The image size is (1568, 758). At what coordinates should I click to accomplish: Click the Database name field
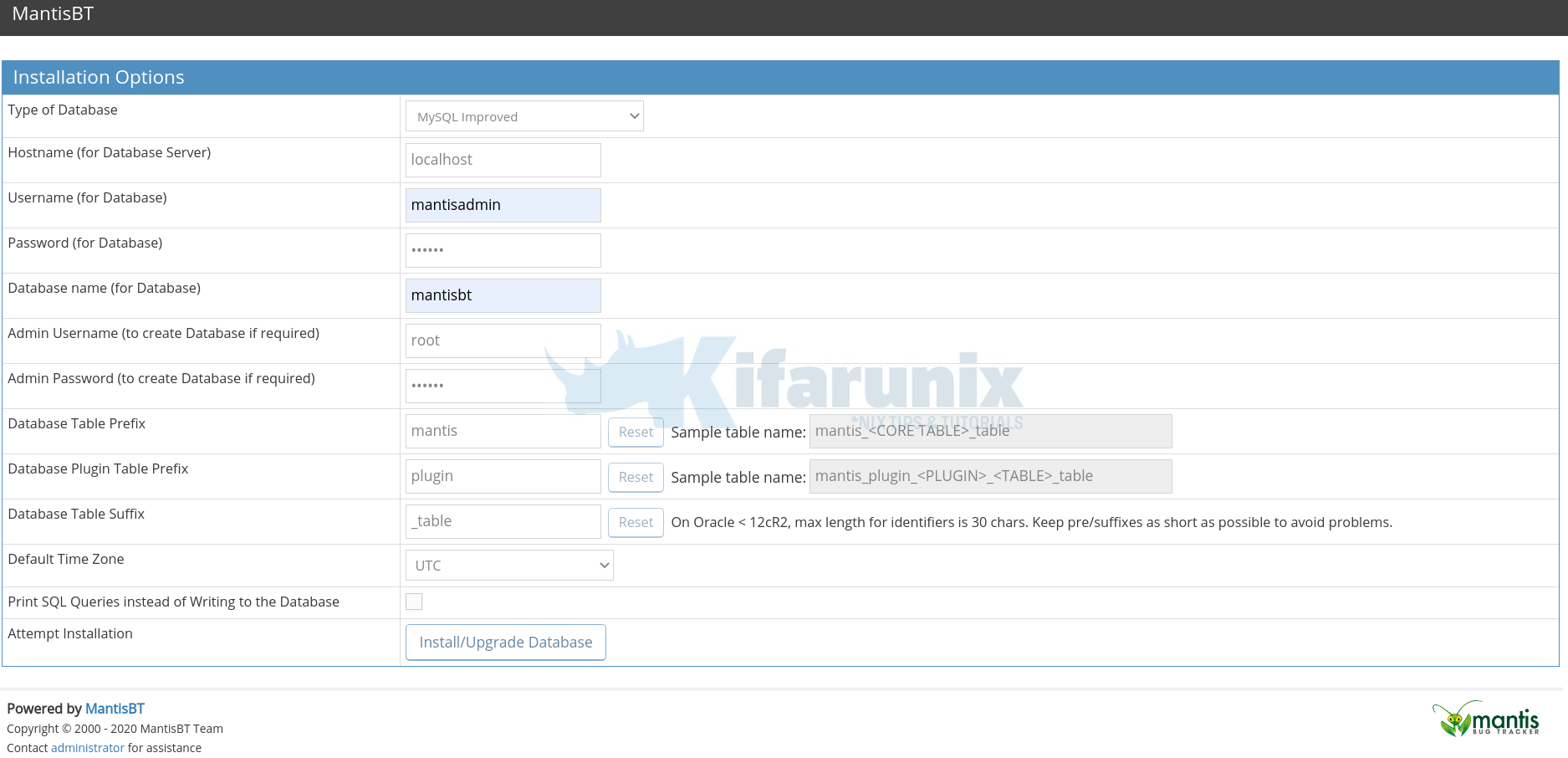pos(503,295)
